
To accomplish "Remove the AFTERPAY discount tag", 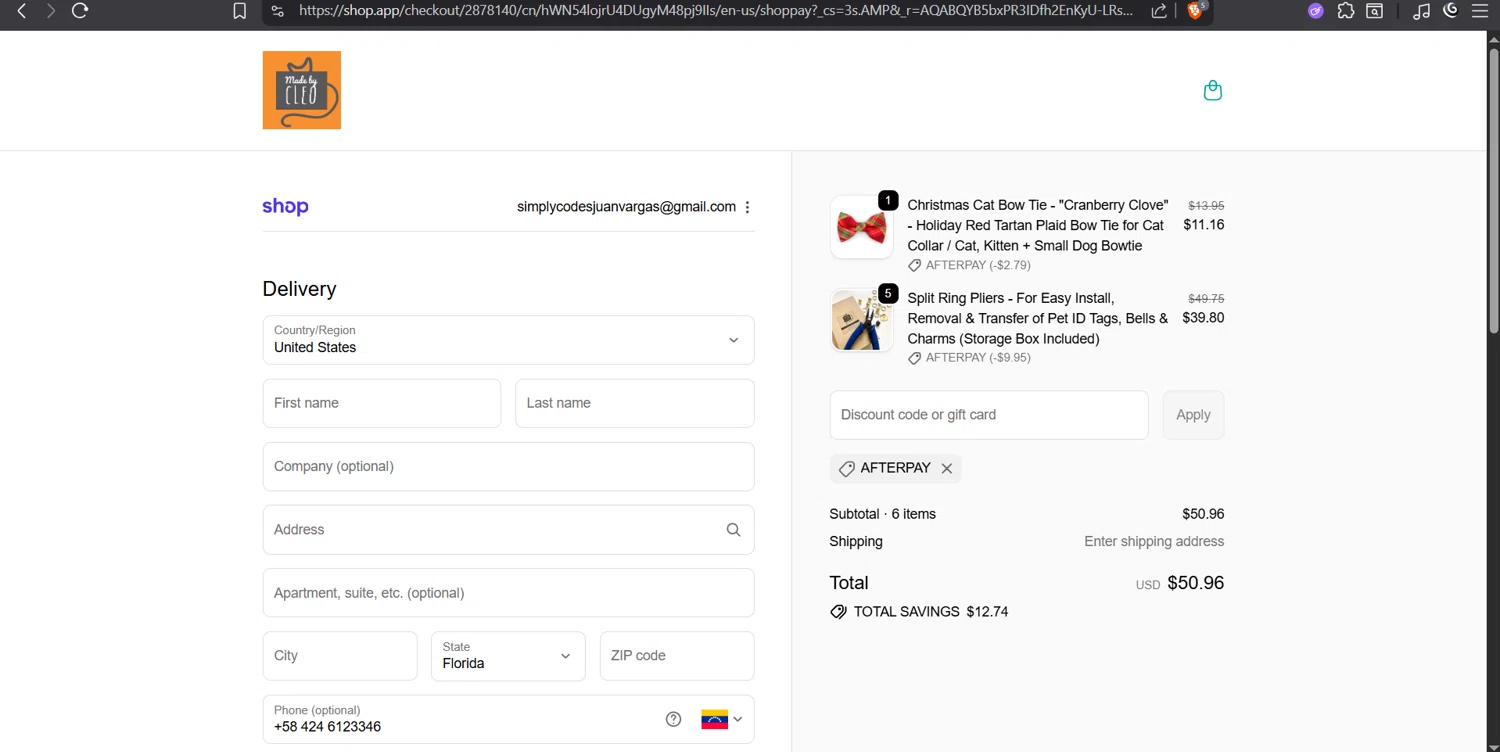I will point(947,468).
